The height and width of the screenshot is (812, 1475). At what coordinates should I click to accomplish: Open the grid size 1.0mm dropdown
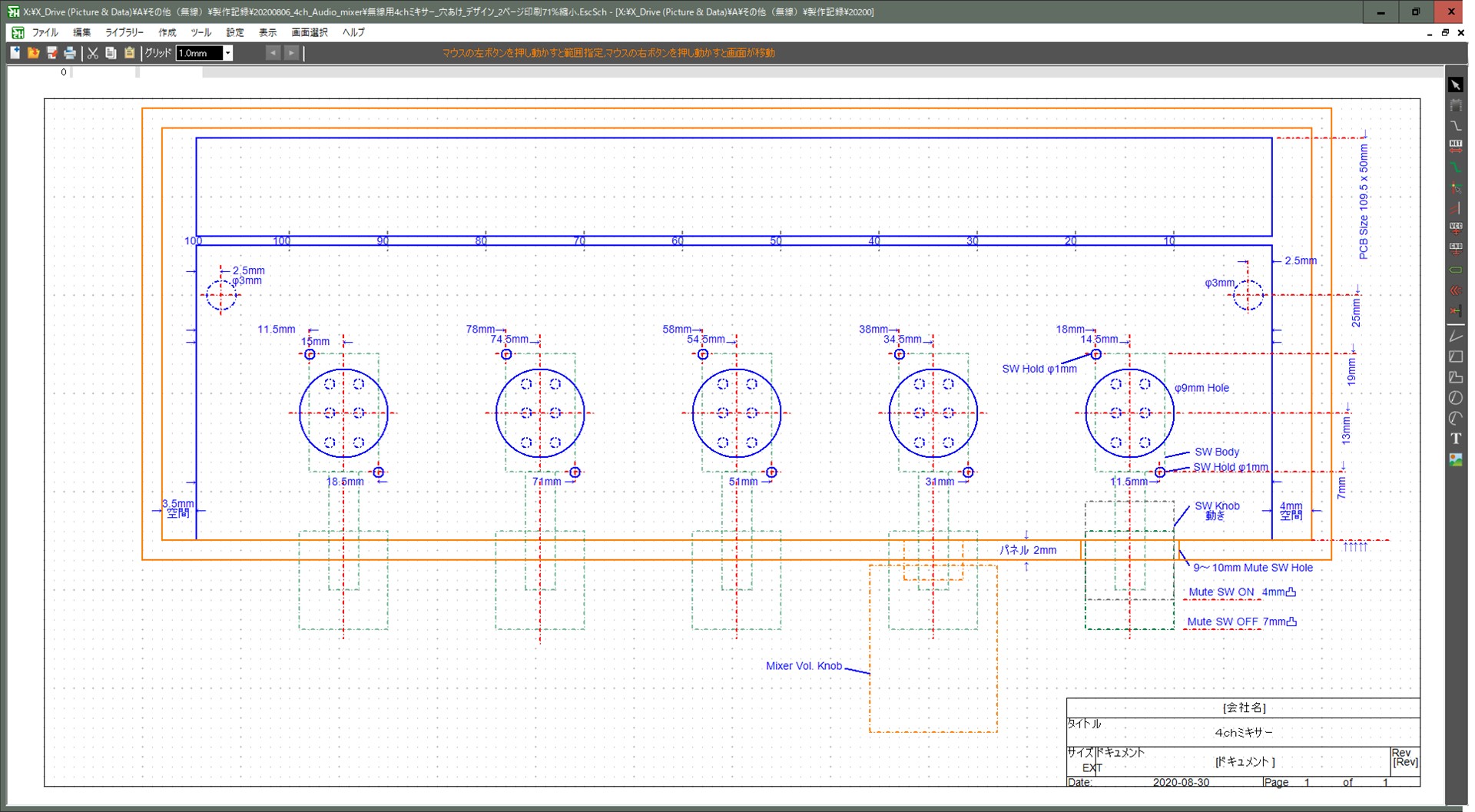click(x=227, y=53)
